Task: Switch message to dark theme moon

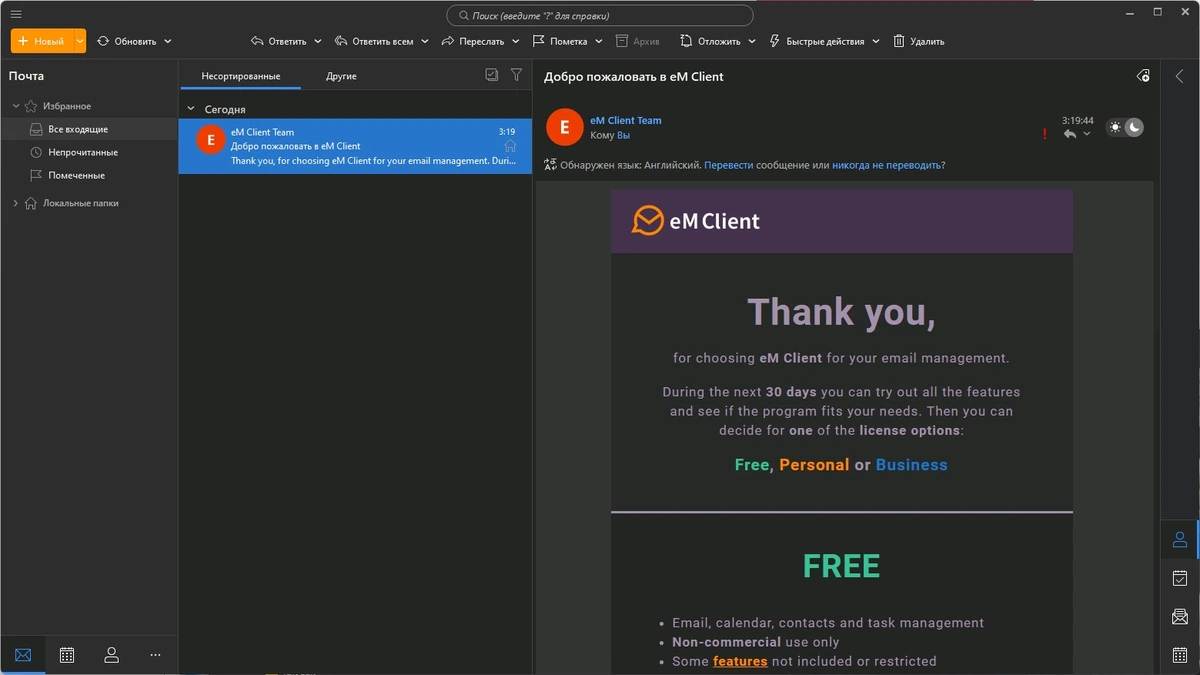Action: pos(1134,127)
